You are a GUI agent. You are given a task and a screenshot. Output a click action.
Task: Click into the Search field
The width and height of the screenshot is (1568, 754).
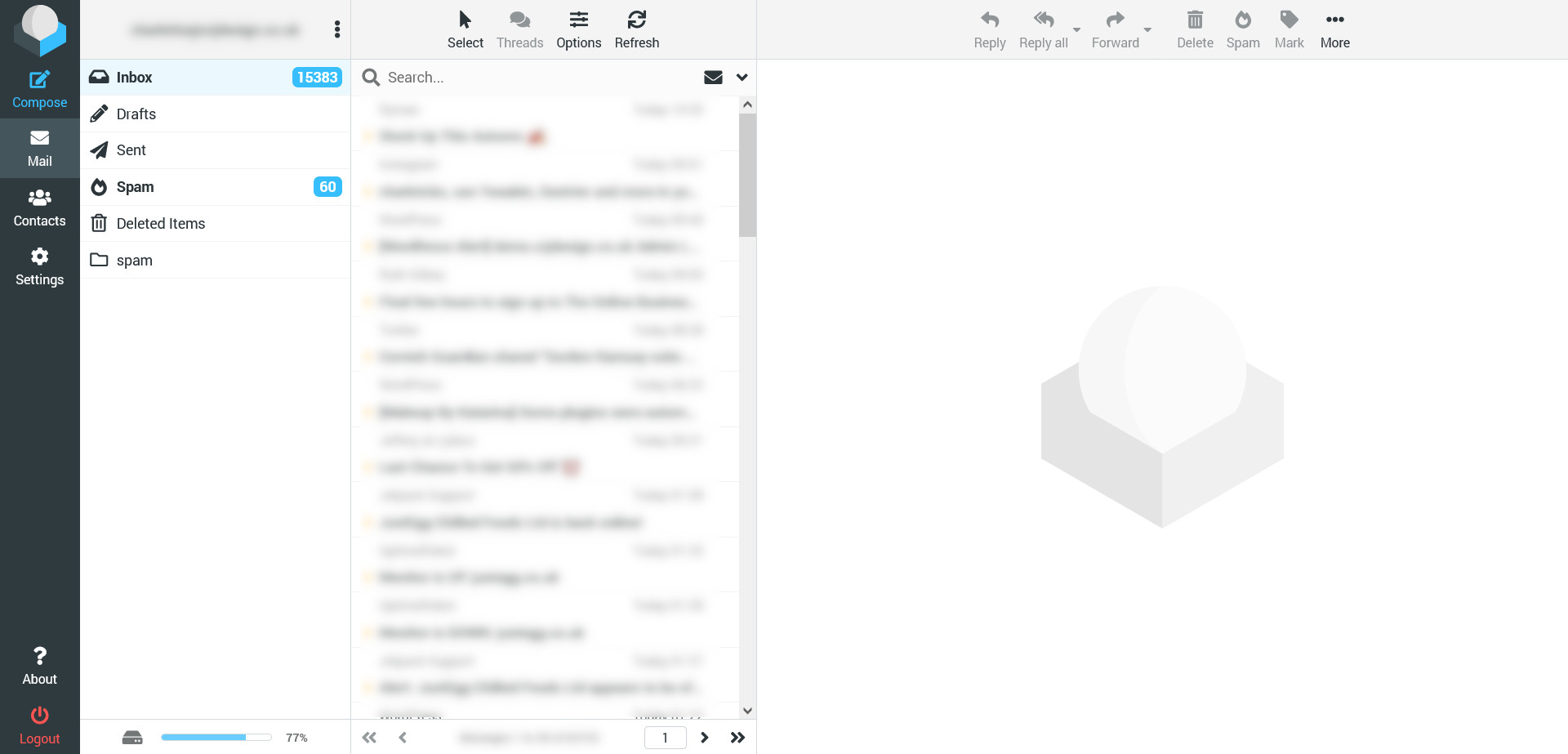[x=539, y=77]
